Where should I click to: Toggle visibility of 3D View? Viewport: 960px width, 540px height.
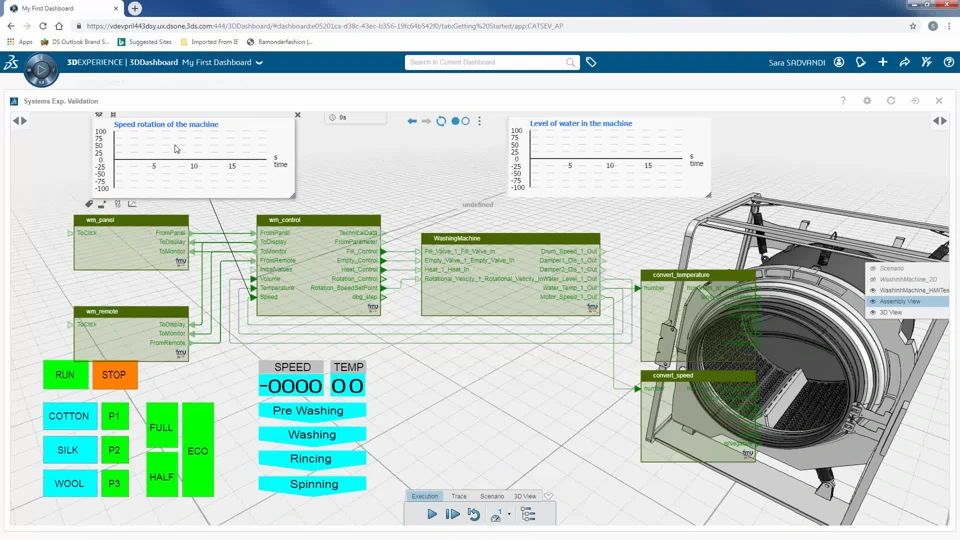tap(873, 312)
